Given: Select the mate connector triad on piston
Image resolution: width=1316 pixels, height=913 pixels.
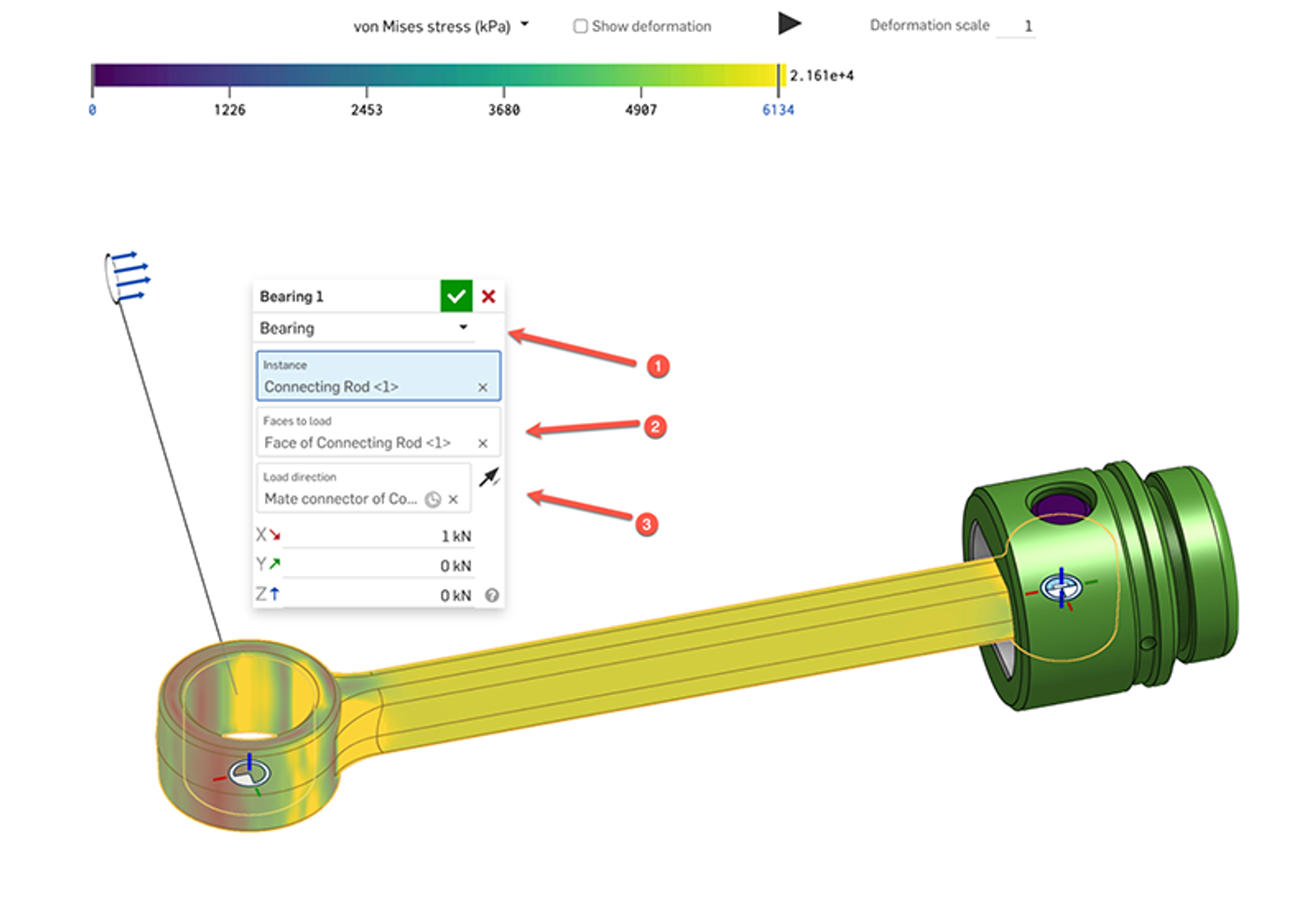Looking at the screenshot, I should tap(1063, 589).
